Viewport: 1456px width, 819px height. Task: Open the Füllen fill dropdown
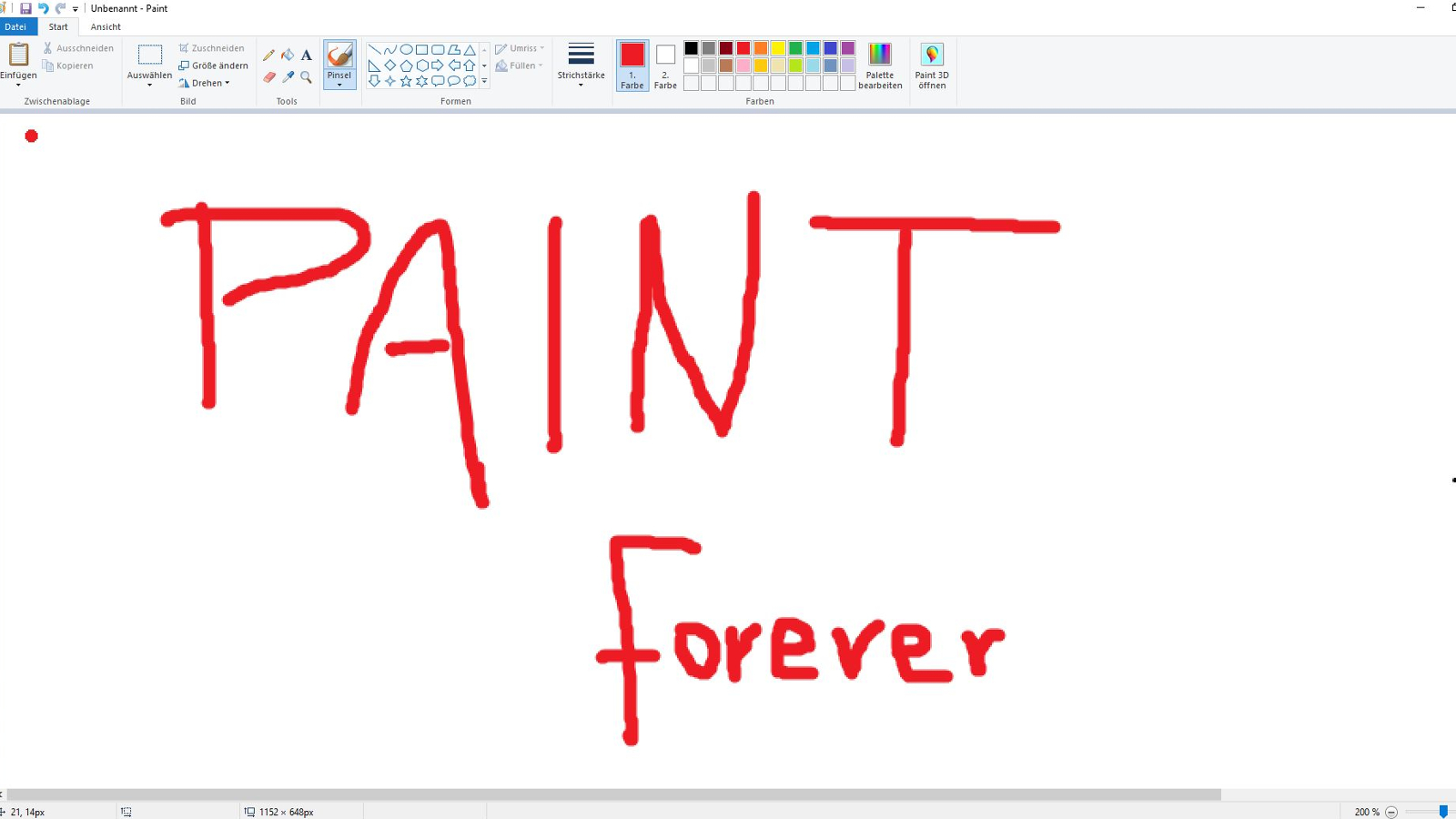519,66
